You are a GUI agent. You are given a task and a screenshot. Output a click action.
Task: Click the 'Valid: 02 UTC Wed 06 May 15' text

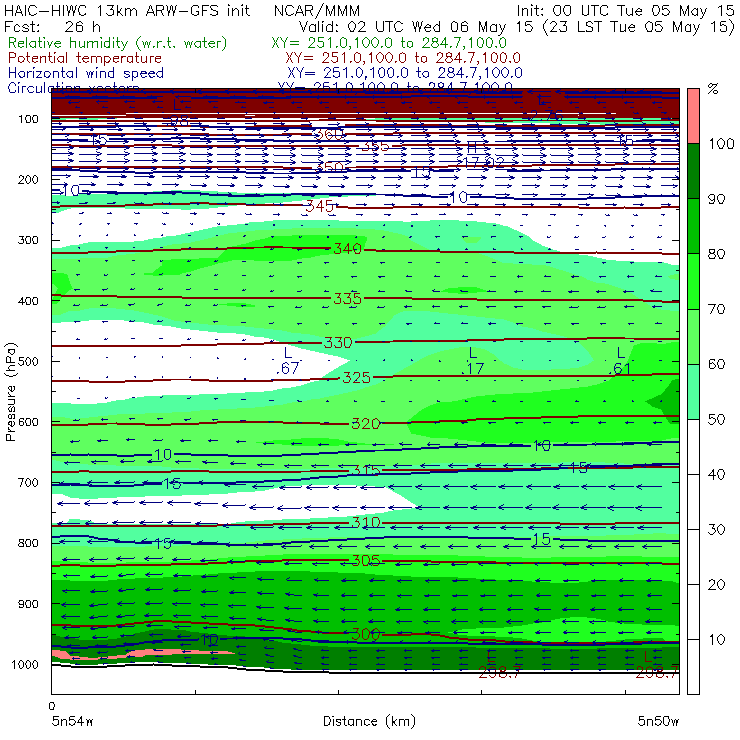point(417,26)
